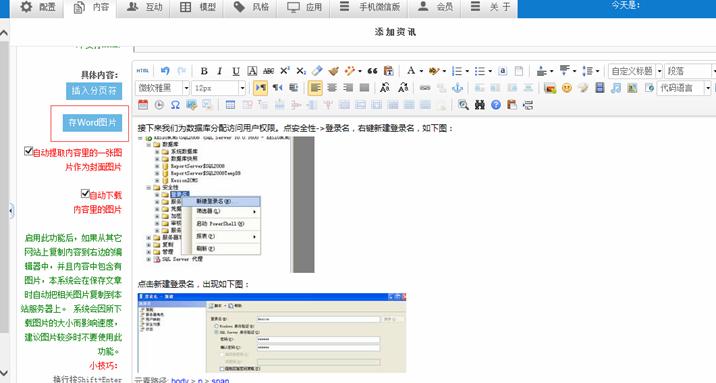Toggle bold formatting in the editor
The height and width of the screenshot is (383, 716).
[204, 71]
